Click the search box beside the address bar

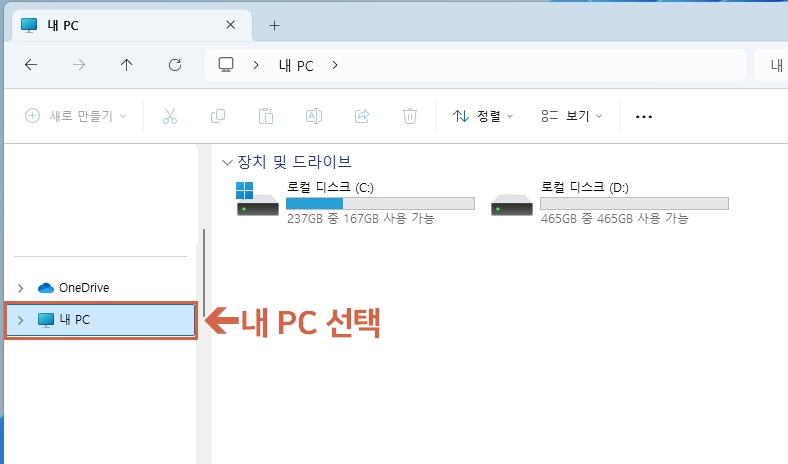pyautogui.click(x=771, y=65)
